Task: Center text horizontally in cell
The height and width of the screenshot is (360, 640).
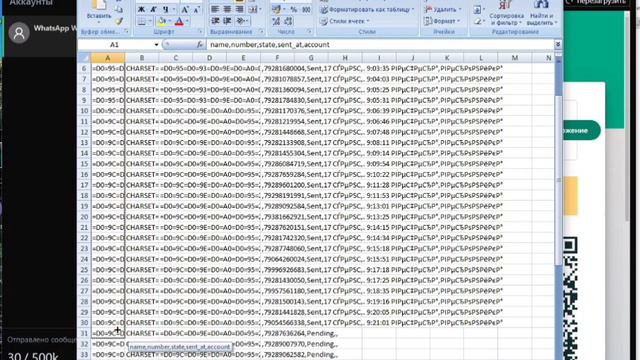Action: pos(227,9)
